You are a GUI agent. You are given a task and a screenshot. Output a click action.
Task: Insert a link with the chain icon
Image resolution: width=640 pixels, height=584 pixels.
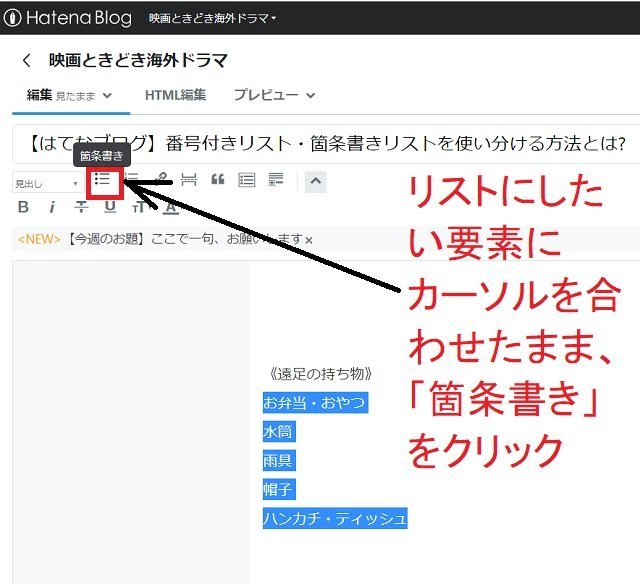pyautogui.click(x=160, y=178)
